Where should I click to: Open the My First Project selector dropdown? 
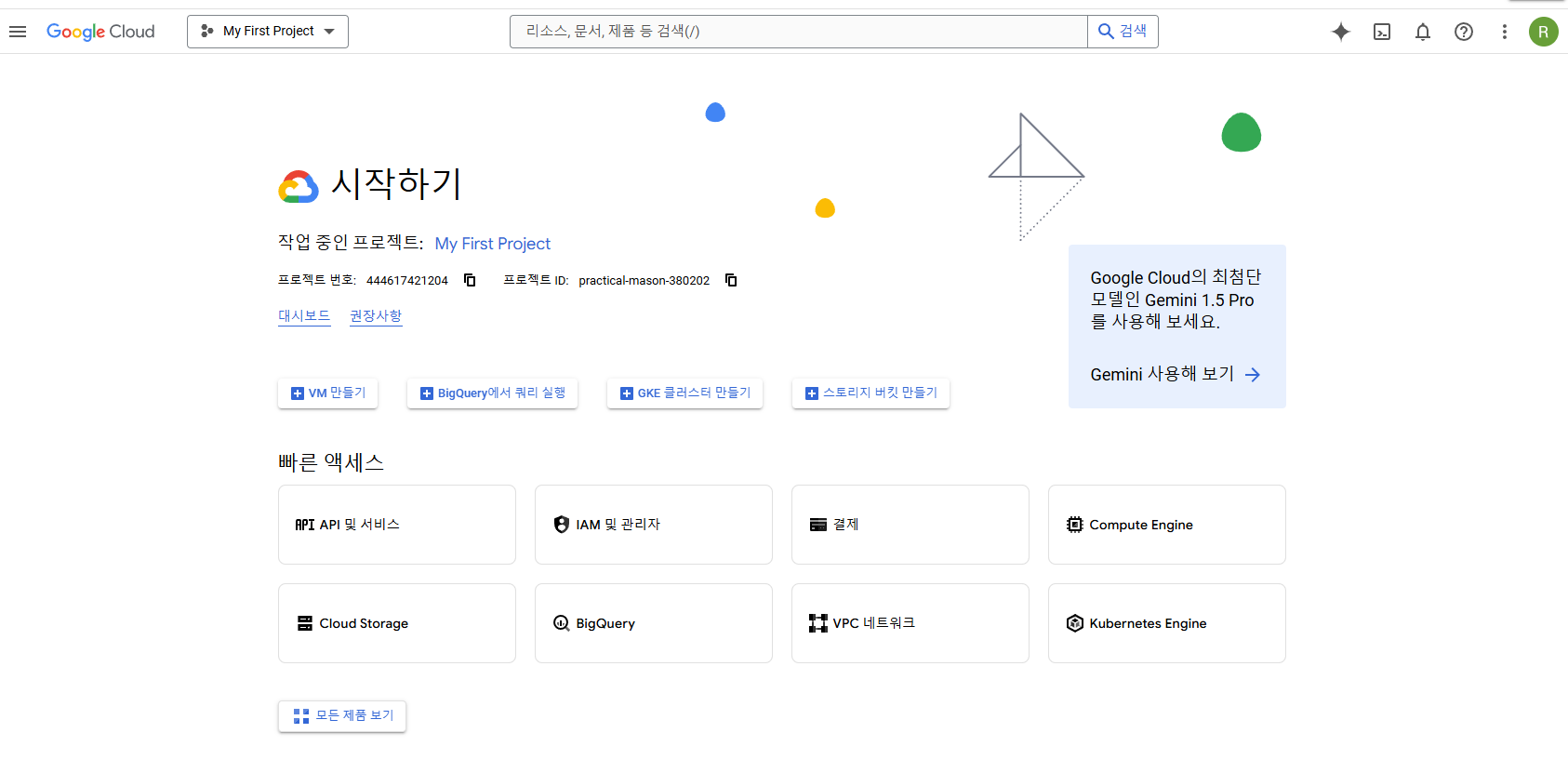pyautogui.click(x=268, y=32)
